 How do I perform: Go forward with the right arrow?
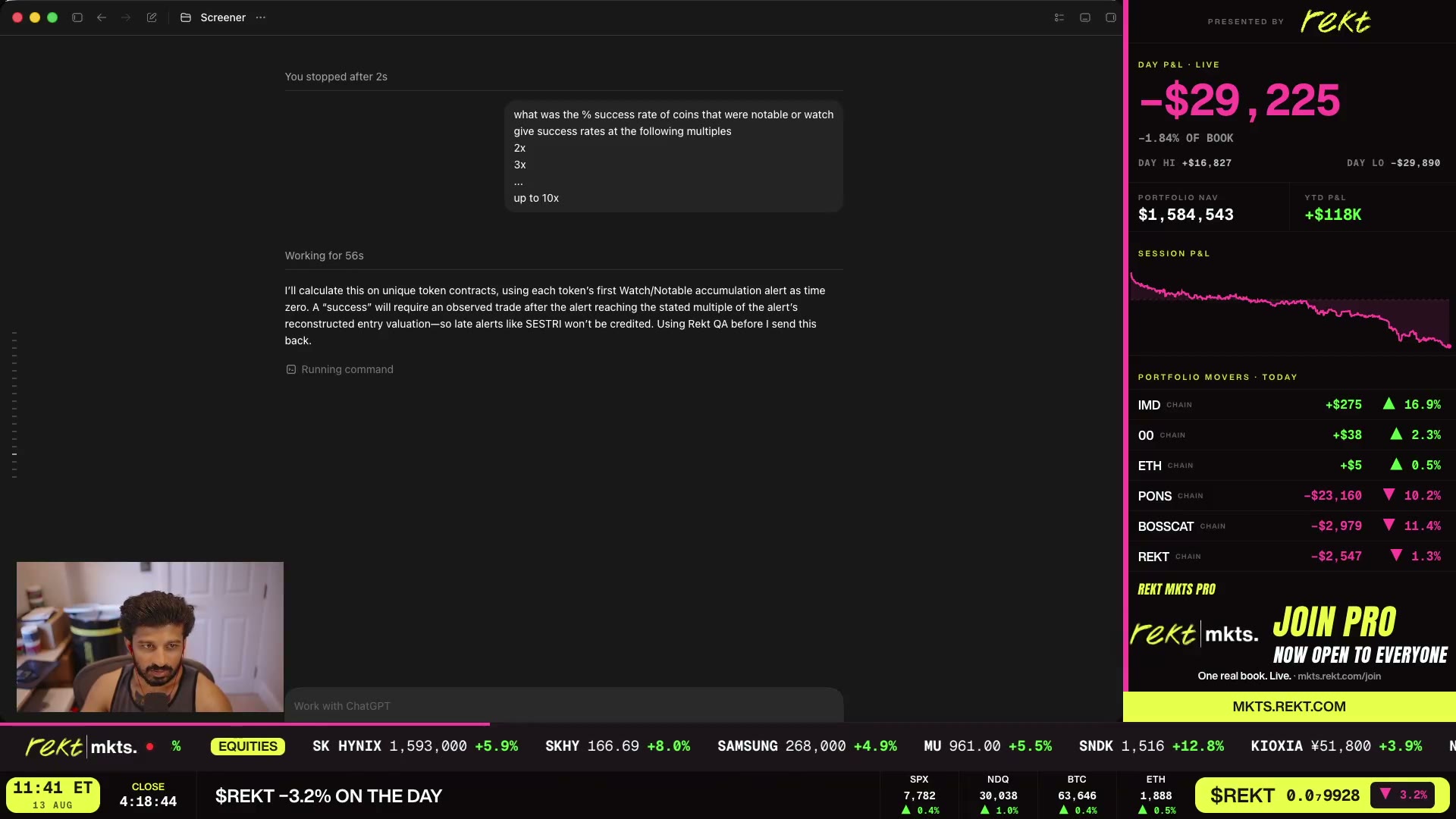pos(126,17)
